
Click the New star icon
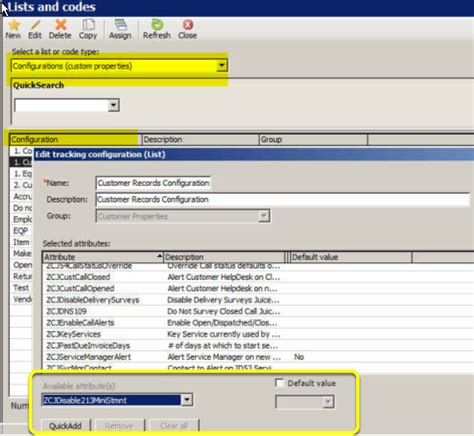pos(14,25)
